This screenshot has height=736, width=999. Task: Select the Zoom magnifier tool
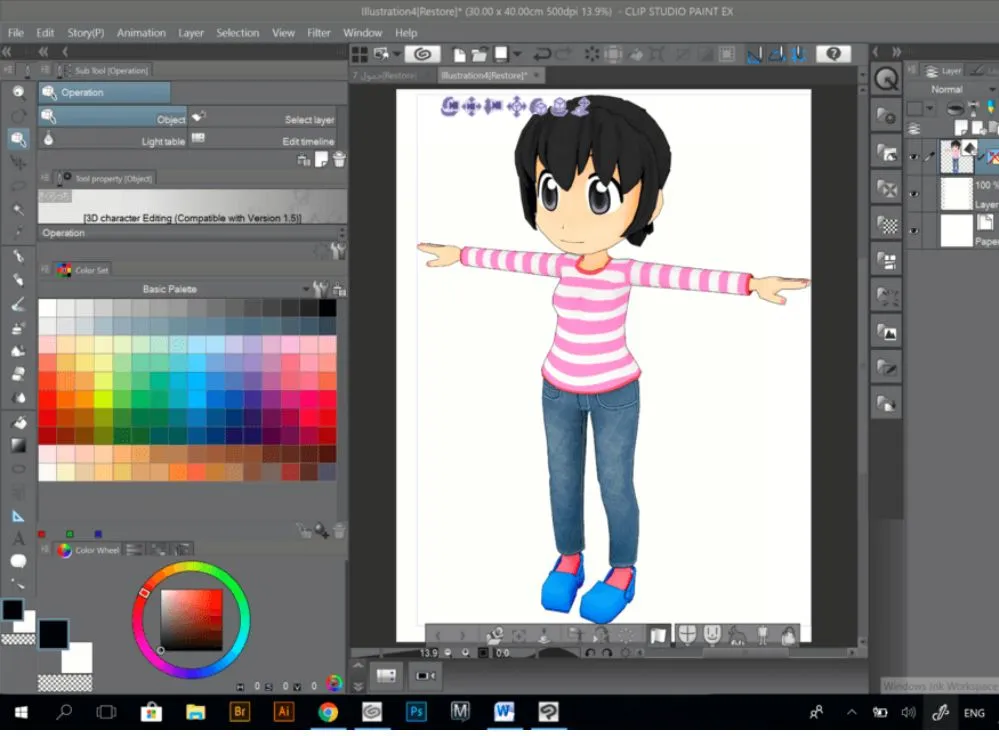point(17,91)
